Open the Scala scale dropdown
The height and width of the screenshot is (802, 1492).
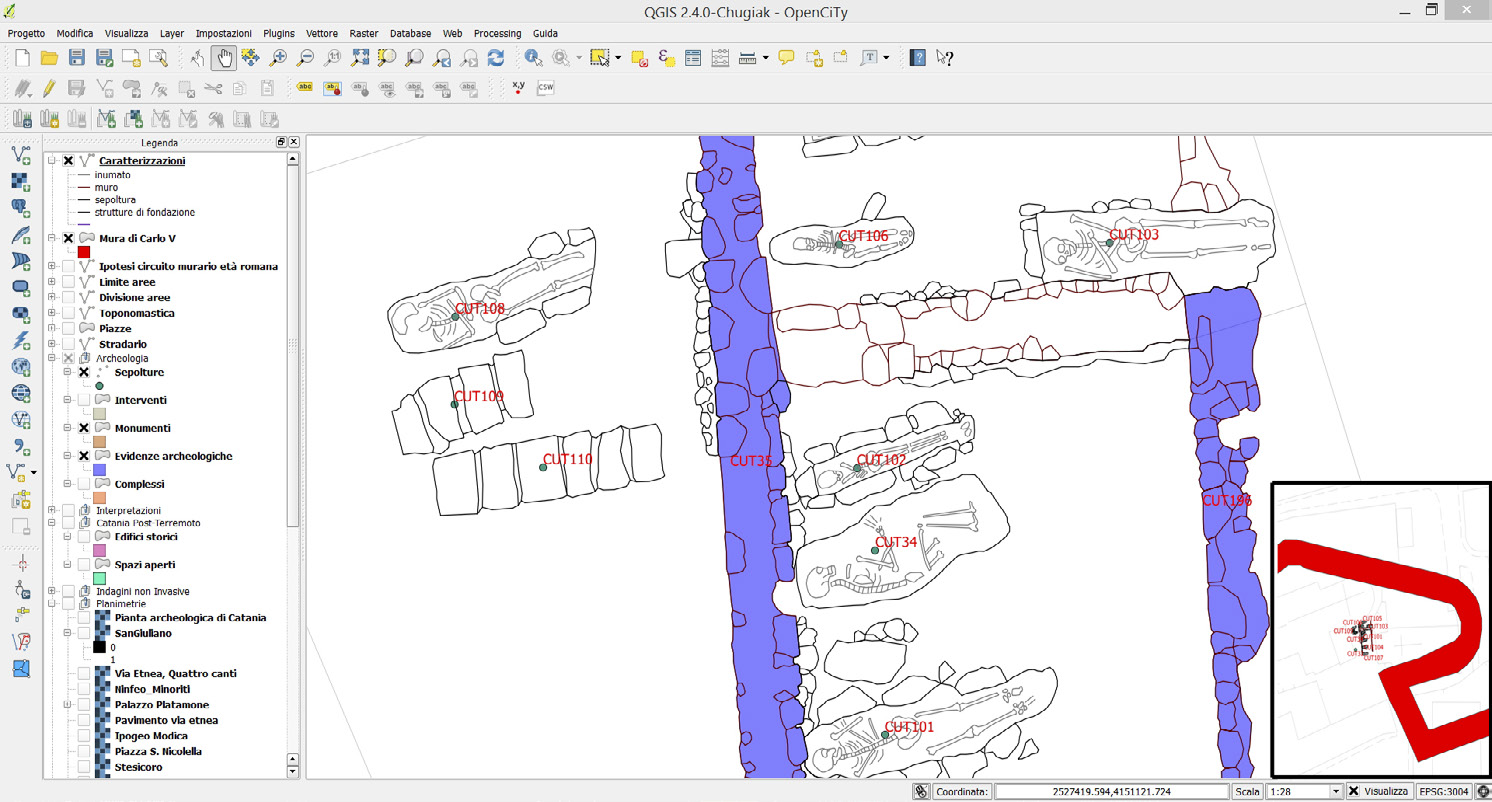1335,791
